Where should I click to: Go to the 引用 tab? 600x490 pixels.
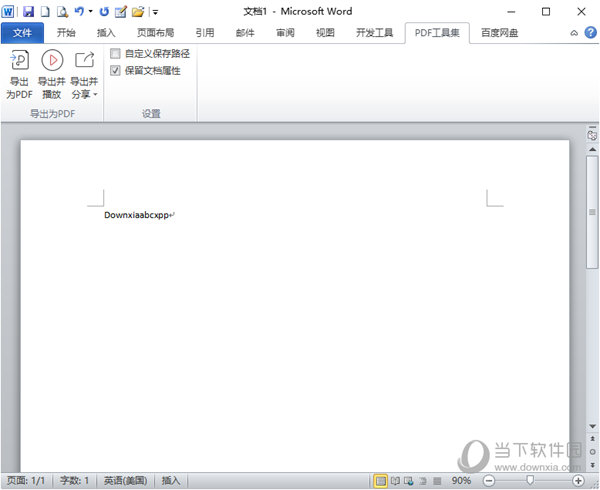205,33
